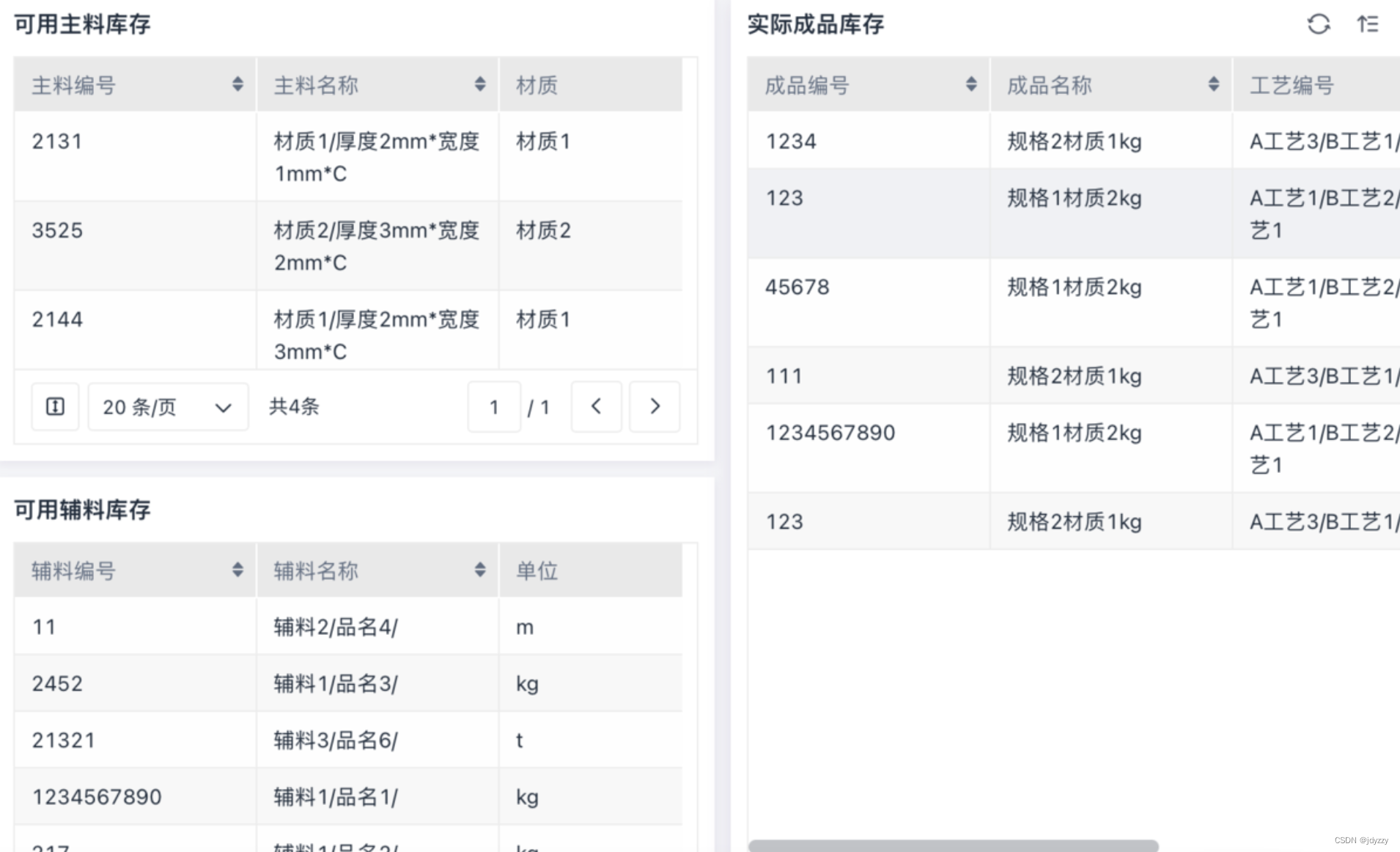Sort by 主料编号 column arrows
This screenshot has width=1400, height=852.
(237, 84)
